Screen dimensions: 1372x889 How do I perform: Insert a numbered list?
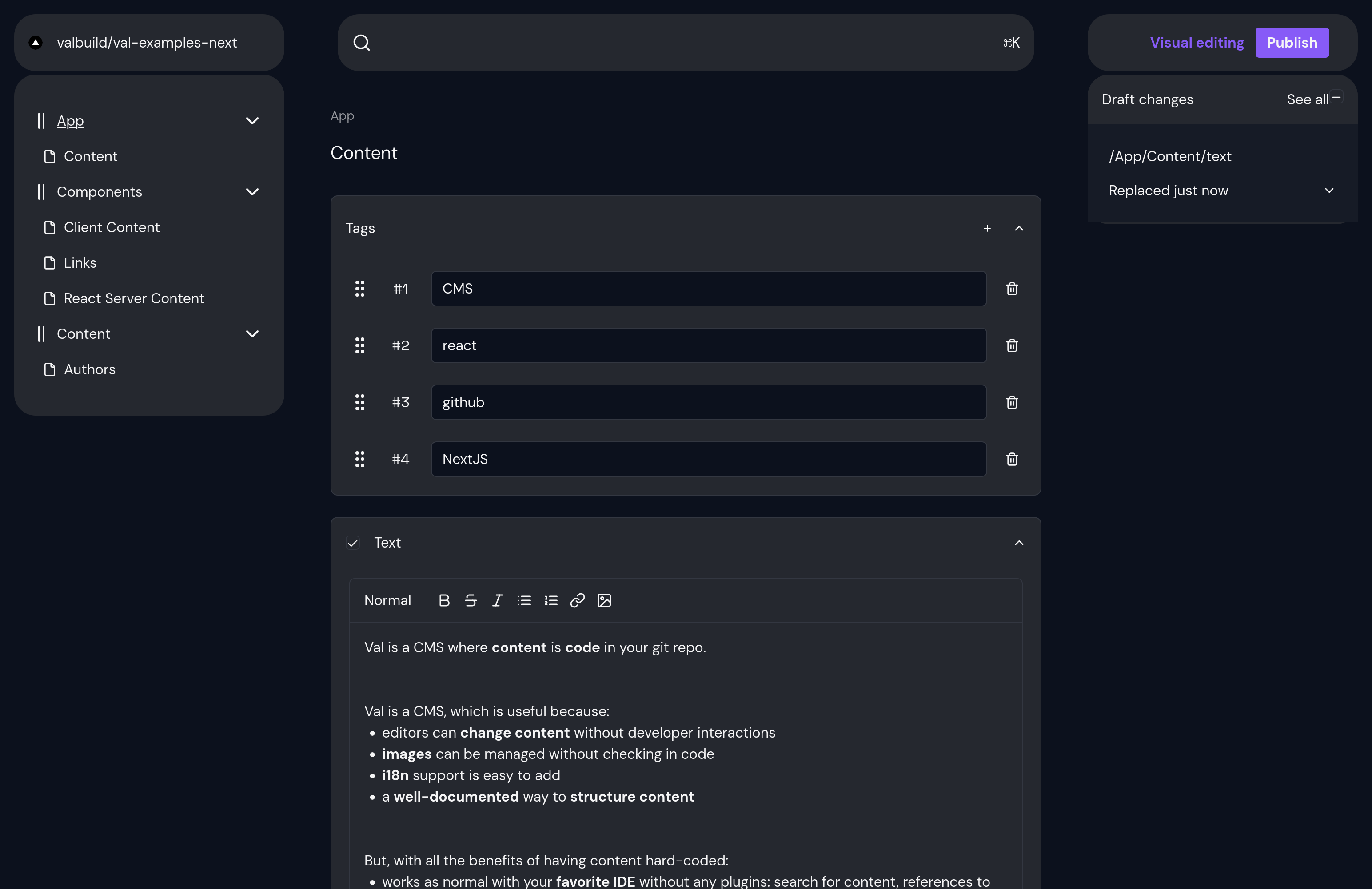(550, 600)
